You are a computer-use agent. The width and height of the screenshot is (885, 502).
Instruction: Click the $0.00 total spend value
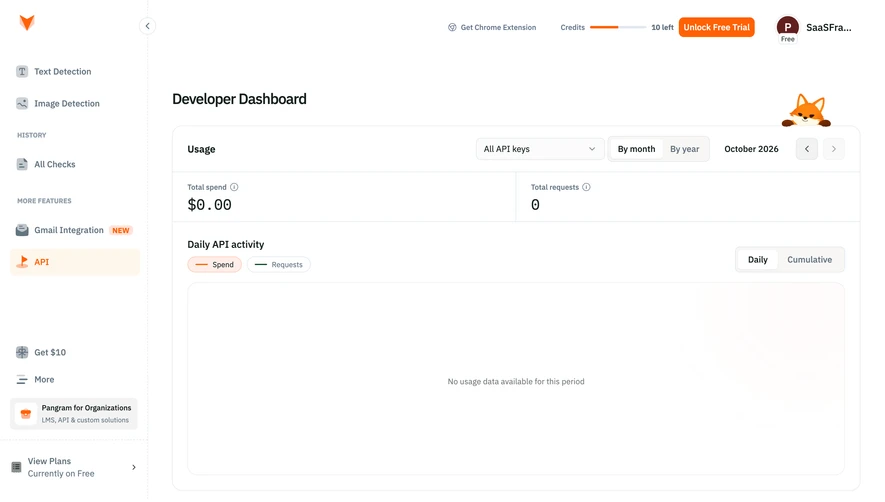[x=209, y=204]
